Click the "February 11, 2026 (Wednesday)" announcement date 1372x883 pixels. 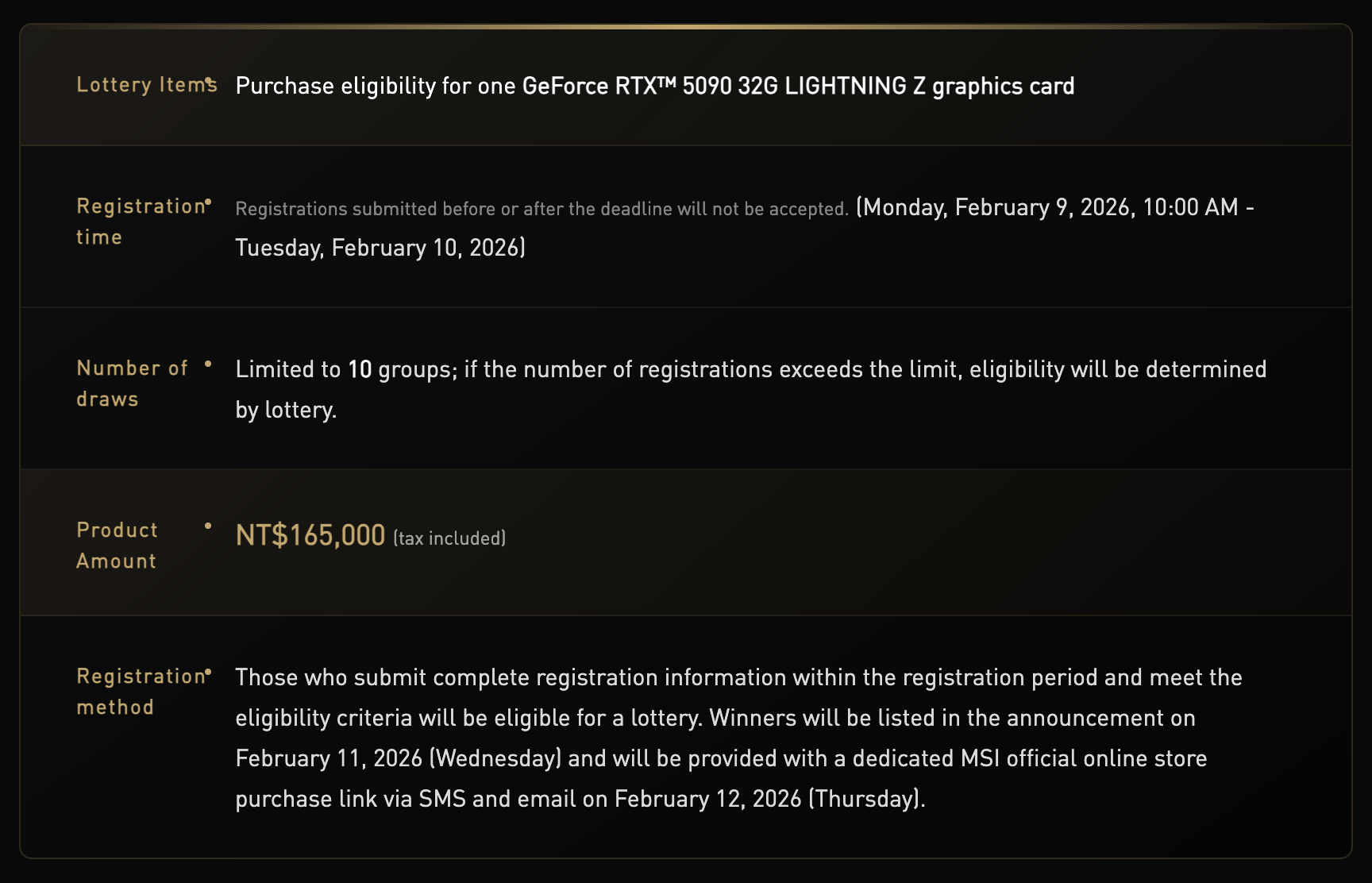pyautogui.click(x=399, y=758)
